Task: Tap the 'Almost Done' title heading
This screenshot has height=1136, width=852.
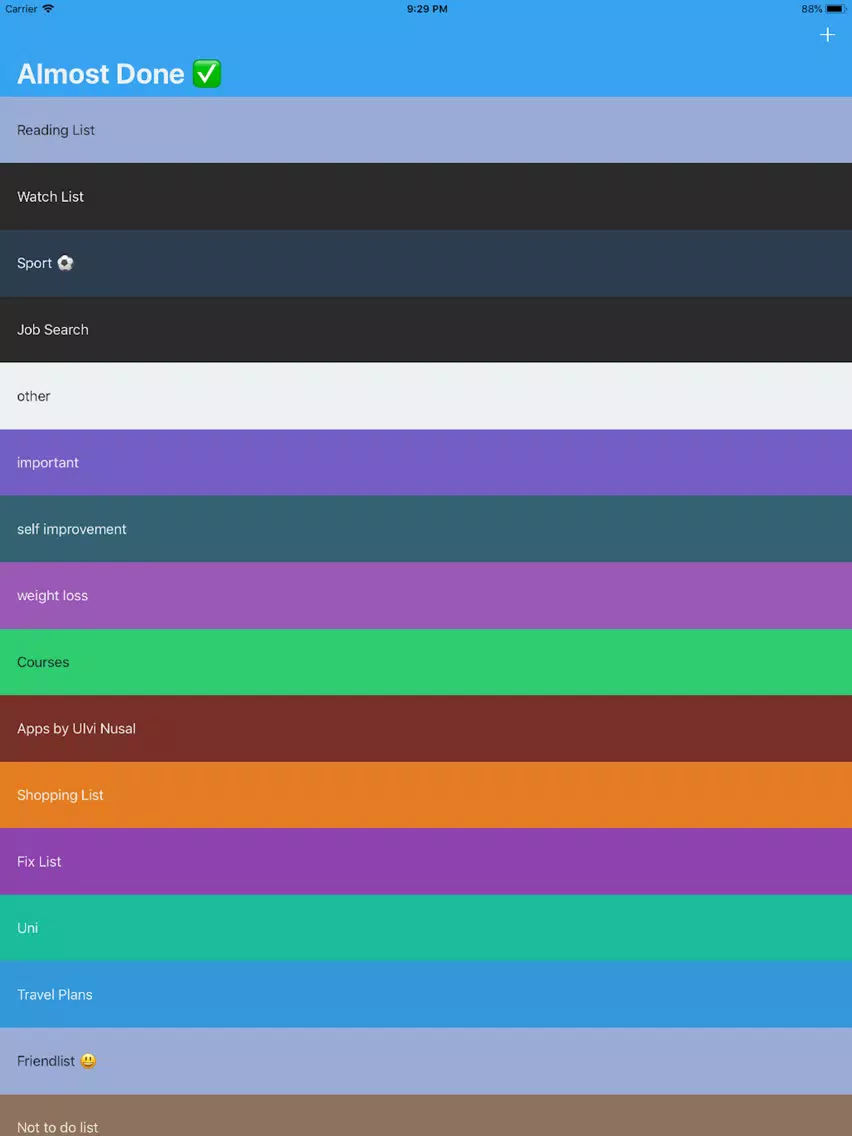Action: [x=119, y=74]
